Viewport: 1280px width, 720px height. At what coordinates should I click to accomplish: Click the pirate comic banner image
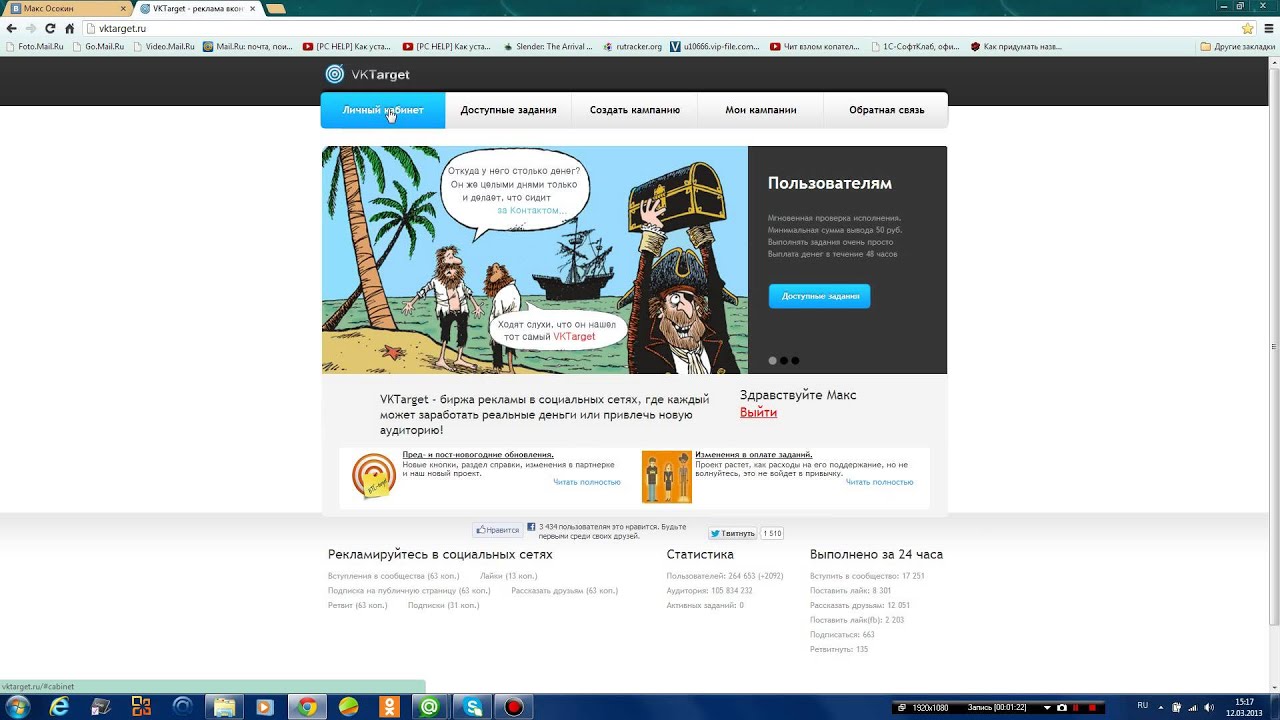click(534, 260)
